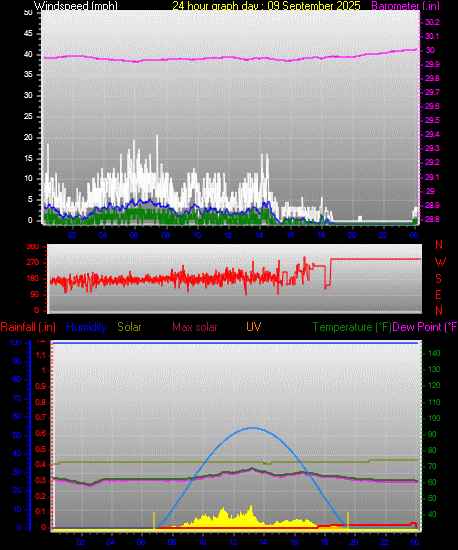Click the 140 temperature axis value
The height and width of the screenshot is (550, 458).
(434, 353)
